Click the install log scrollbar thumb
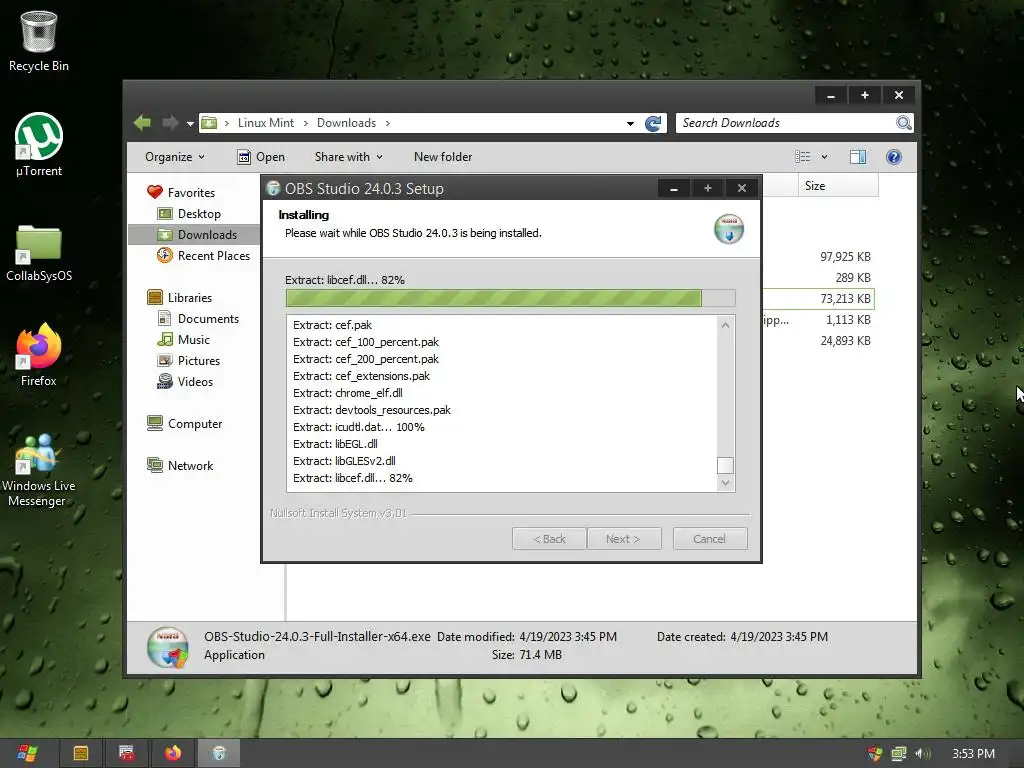Viewport: 1024px width, 768px height. click(725, 465)
